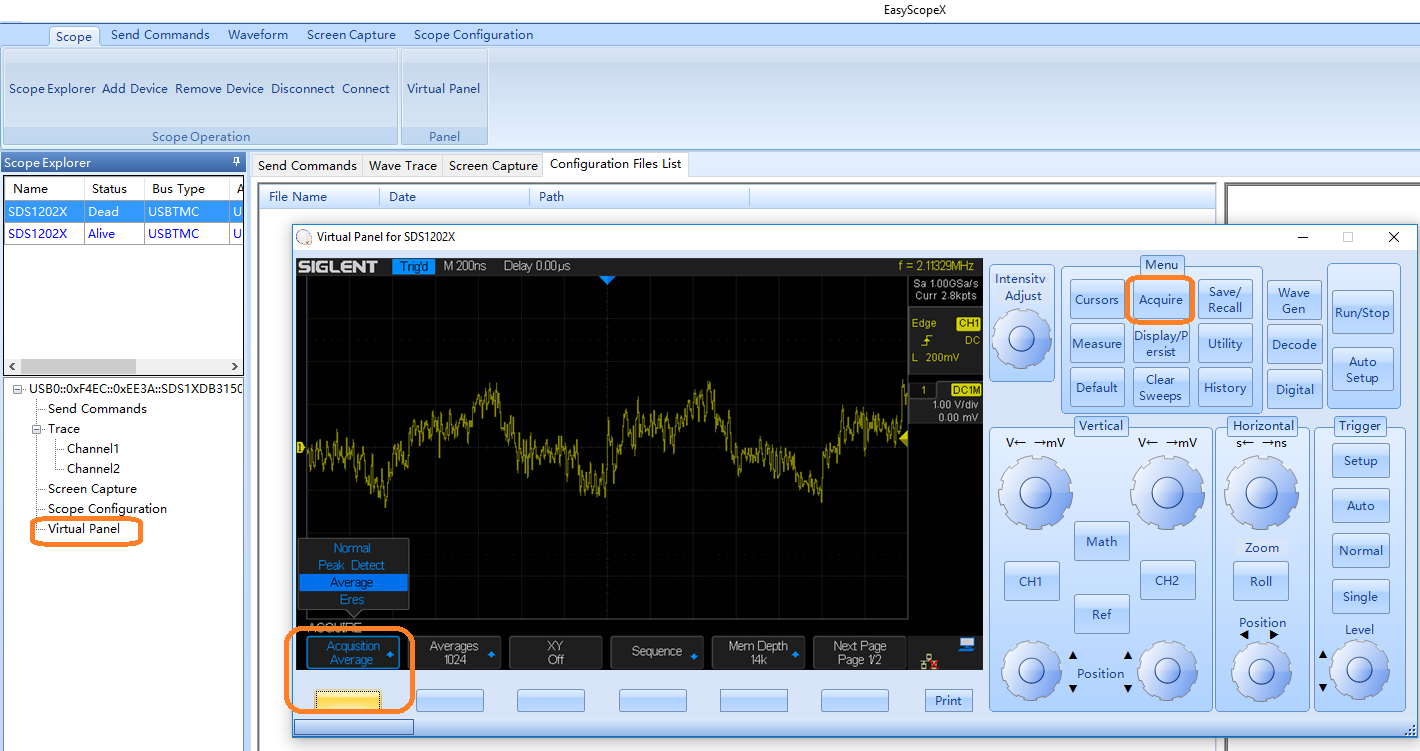Image resolution: width=1420 pixels, height=751 pixels.
Task: Click the yellow softkey under Acquisition
Action: coord(347,700)
